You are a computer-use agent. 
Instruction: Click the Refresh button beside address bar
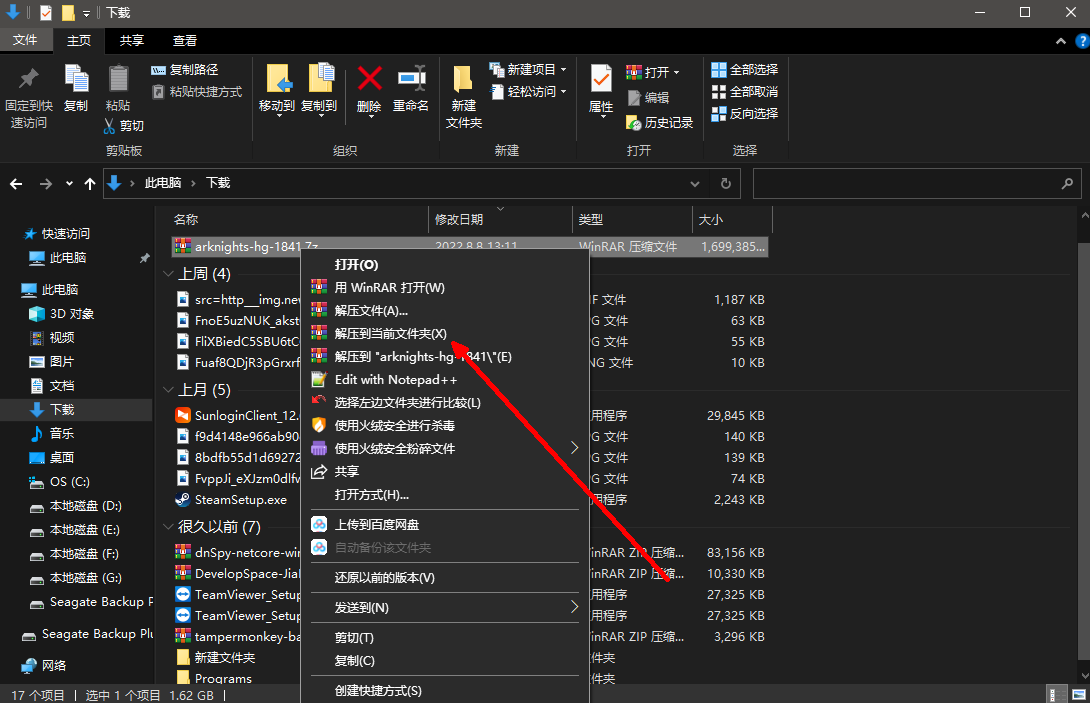[726, 184]
